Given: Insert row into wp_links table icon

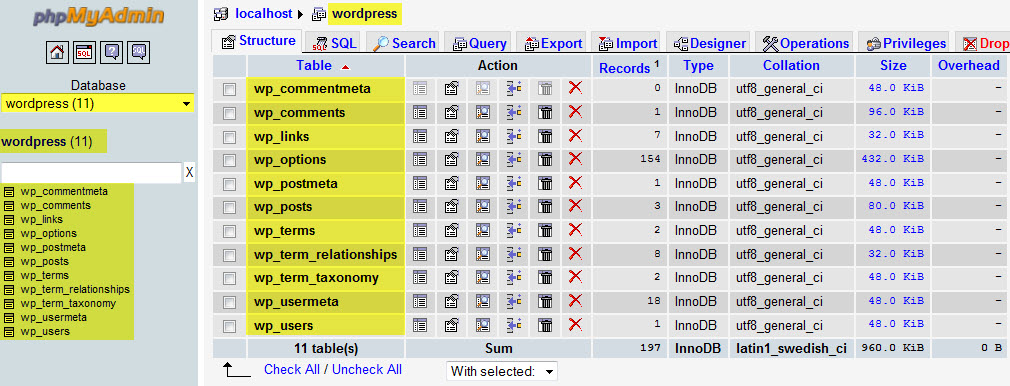Looking at the screenshot, I should click(x=513, y=136).
